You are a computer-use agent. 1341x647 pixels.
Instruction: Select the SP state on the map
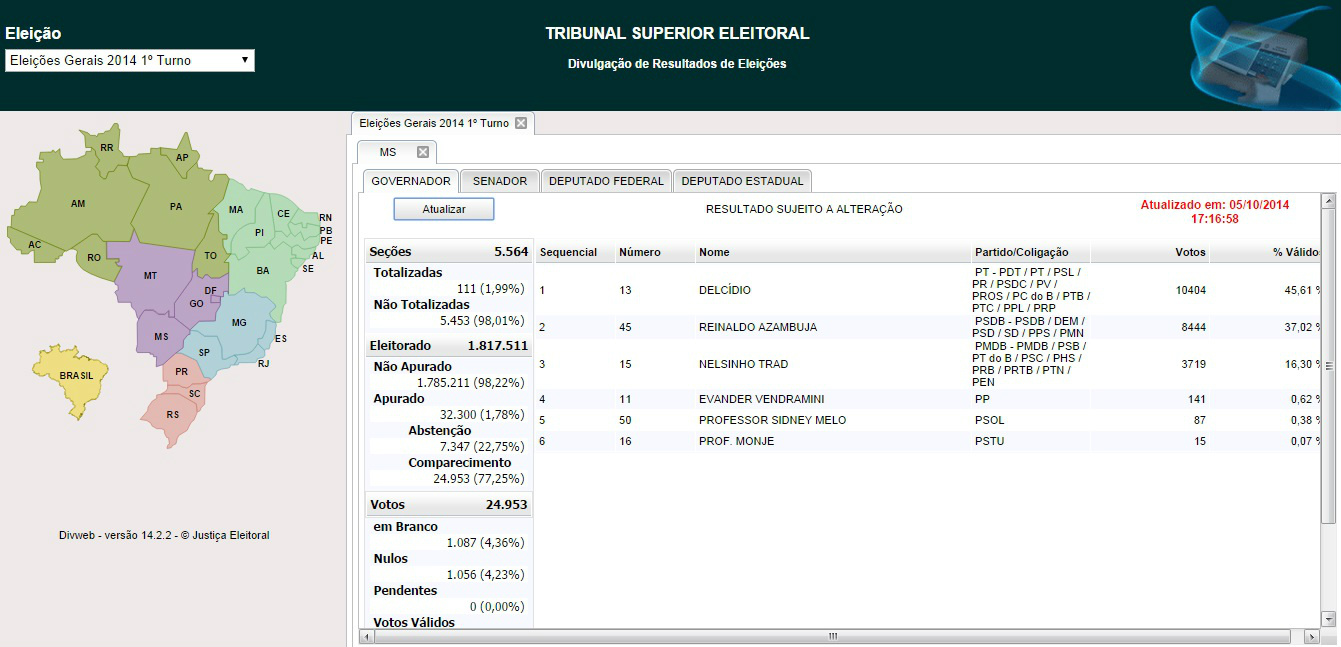pyautogui.click(x=204, y=352)
